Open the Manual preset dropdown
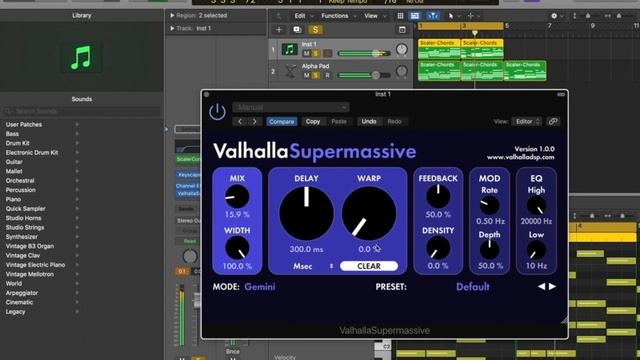Viewport: 640px width, 360px height. click(291, 107)
